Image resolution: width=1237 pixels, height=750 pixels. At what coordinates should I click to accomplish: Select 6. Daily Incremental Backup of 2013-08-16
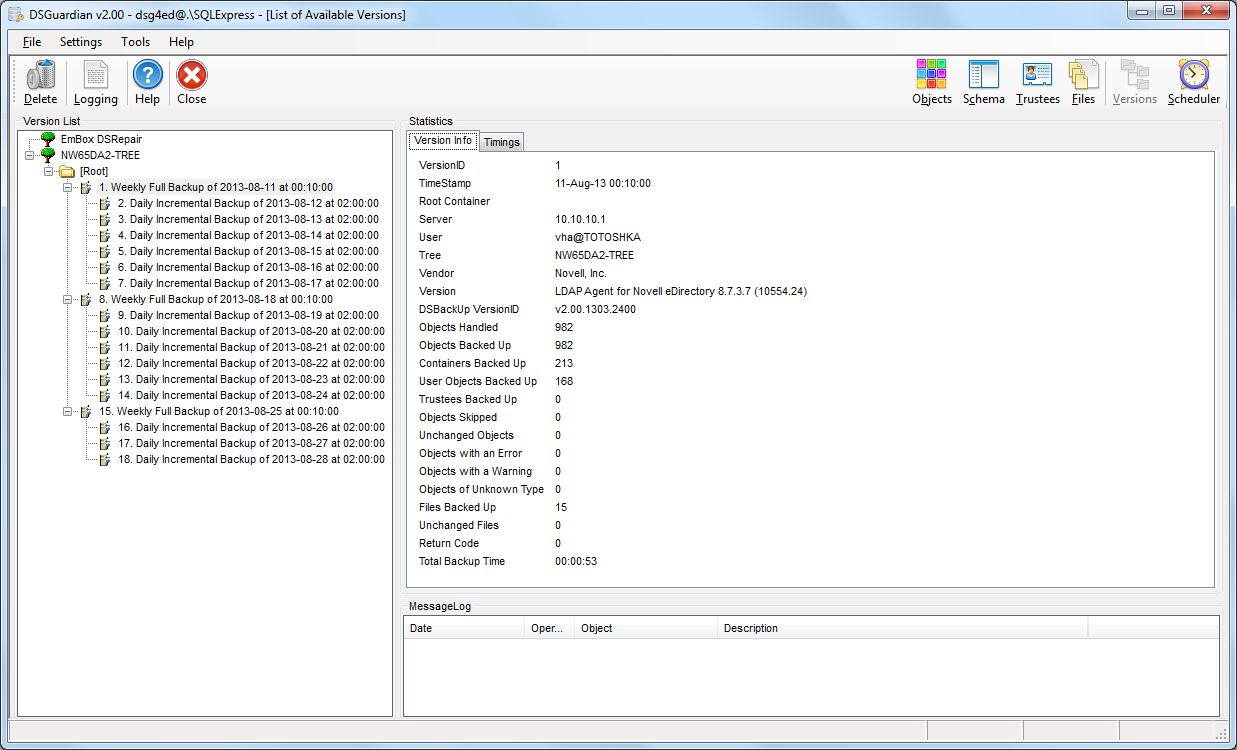pyautogui.click(x=248, y=267)
